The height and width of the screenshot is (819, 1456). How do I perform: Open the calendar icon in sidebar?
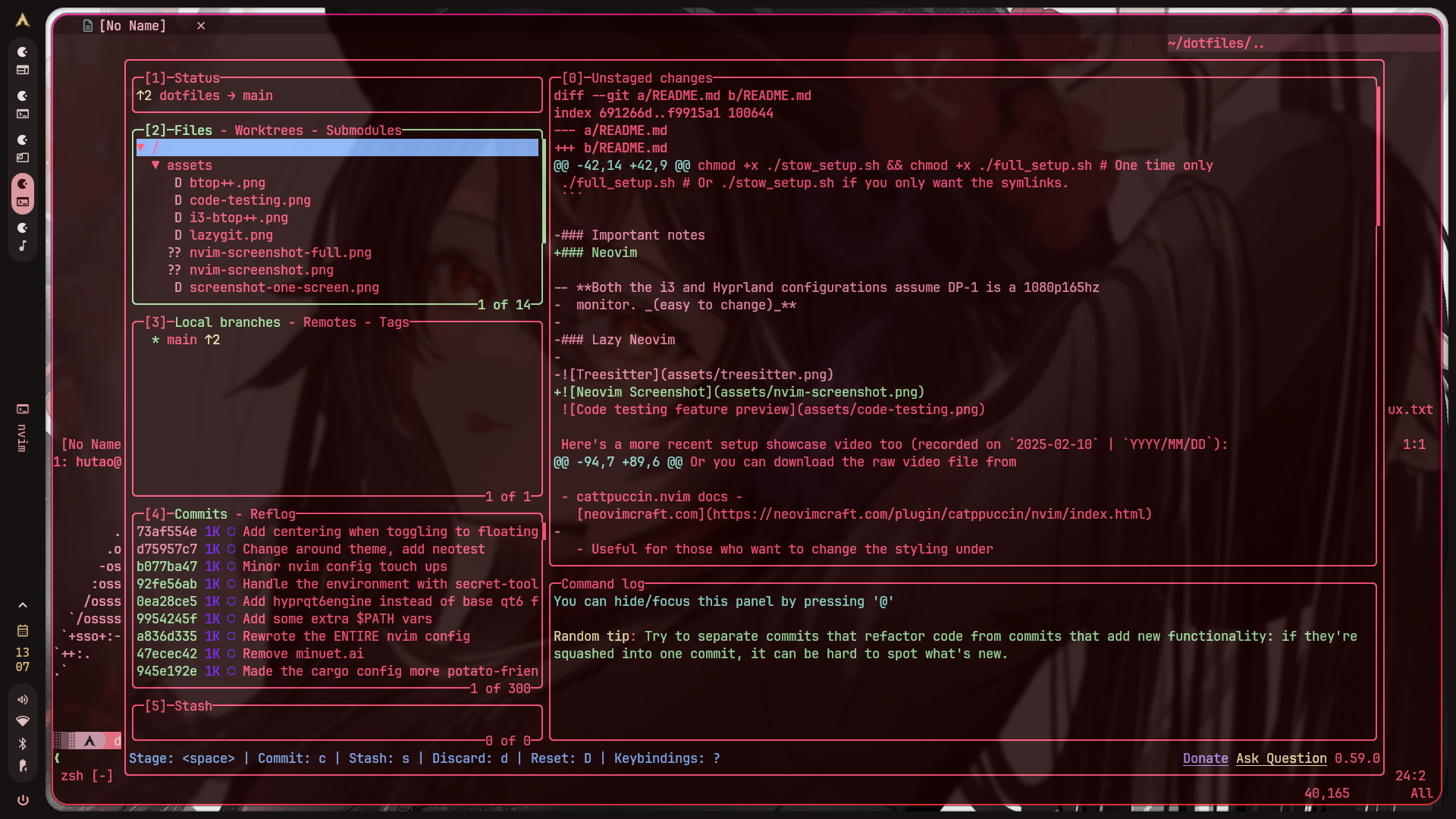pyautogui.click(x=23, y=630)
